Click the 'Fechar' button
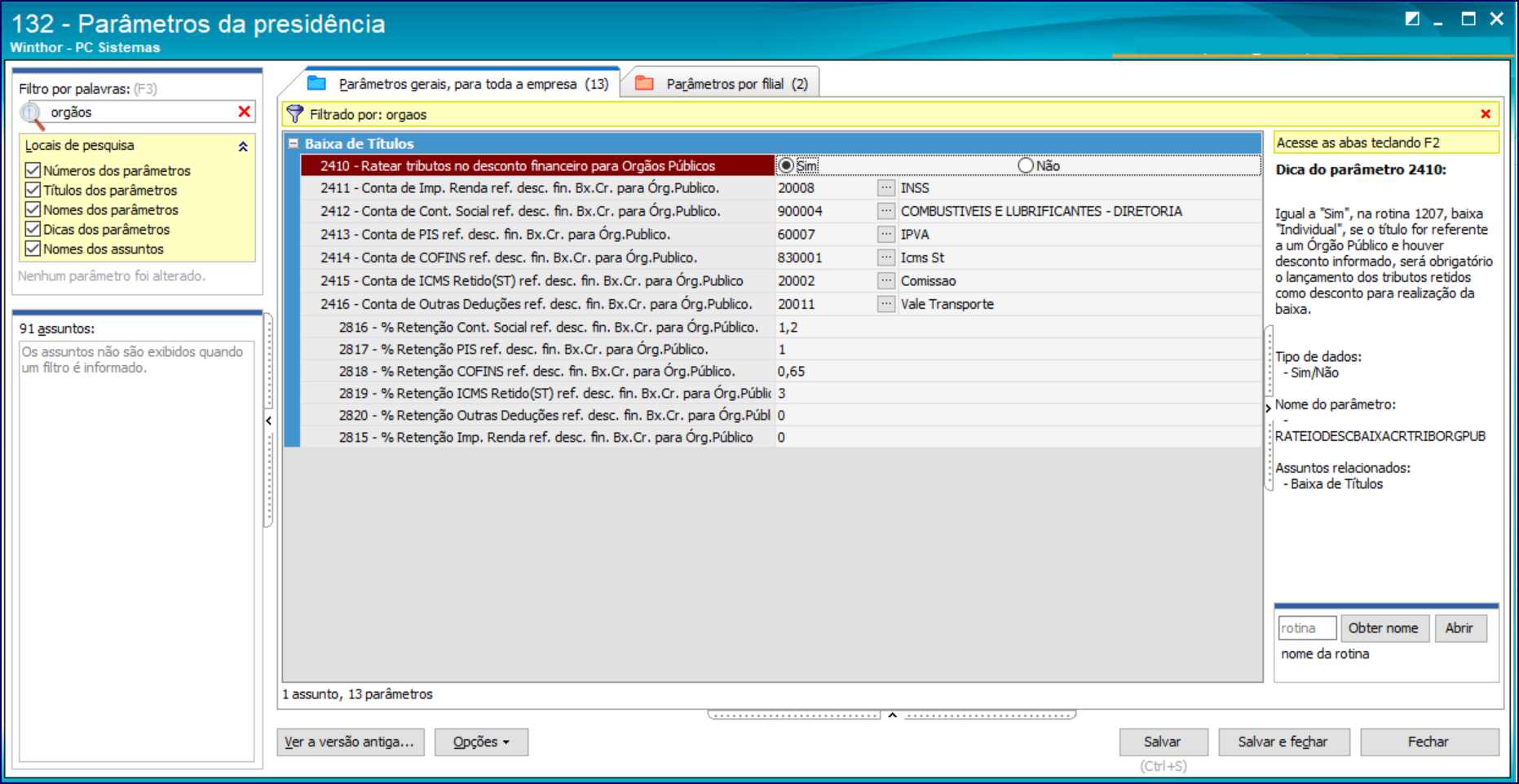Image resolution: width=1519 pixels, height=784 pixels. coord(1429,742)
